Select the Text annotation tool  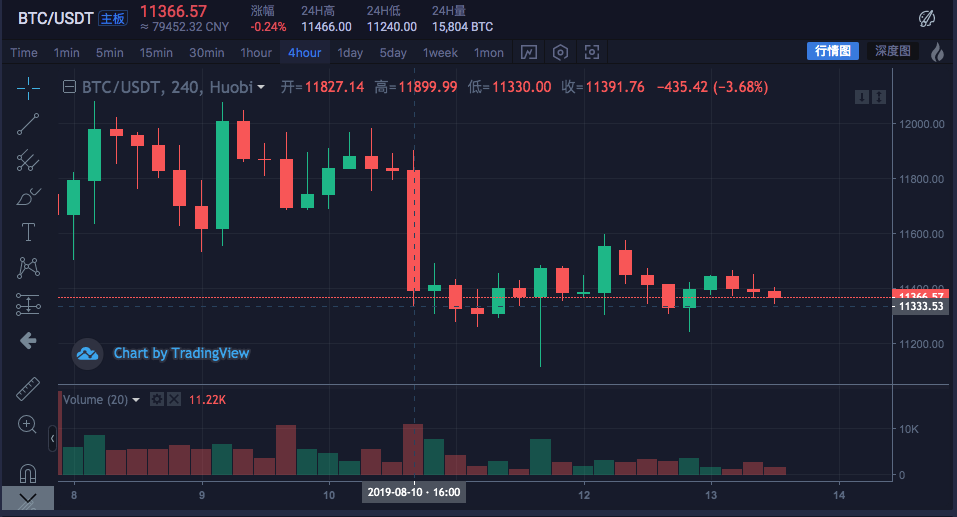click(28, 232)
